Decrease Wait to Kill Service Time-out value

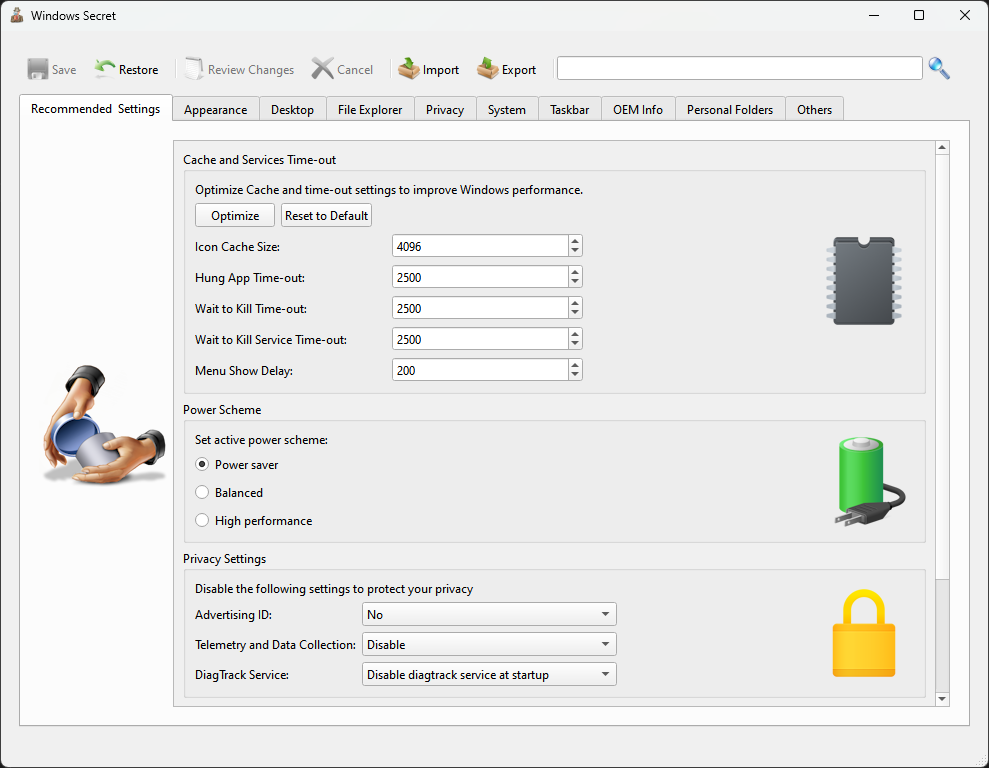[575, 344]
